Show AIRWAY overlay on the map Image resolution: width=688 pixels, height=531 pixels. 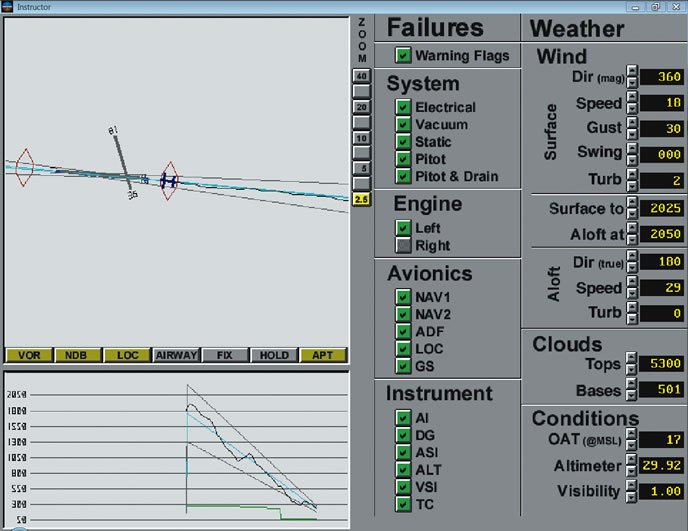click(x=176, y=355)
